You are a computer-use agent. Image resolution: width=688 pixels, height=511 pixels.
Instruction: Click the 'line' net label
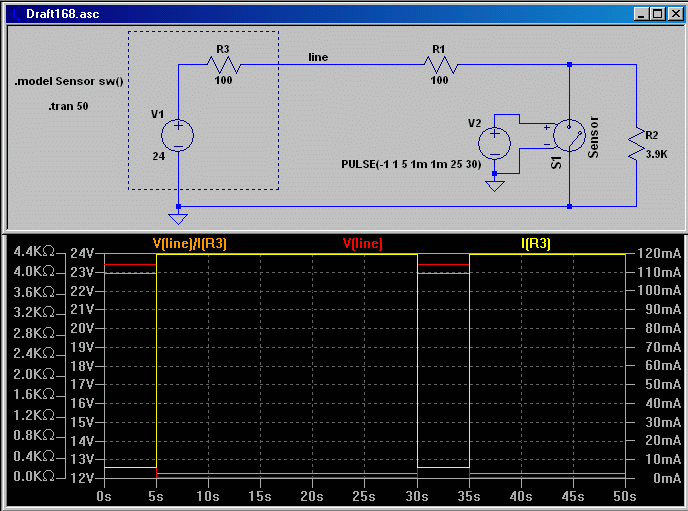click(x=318, y=57)
